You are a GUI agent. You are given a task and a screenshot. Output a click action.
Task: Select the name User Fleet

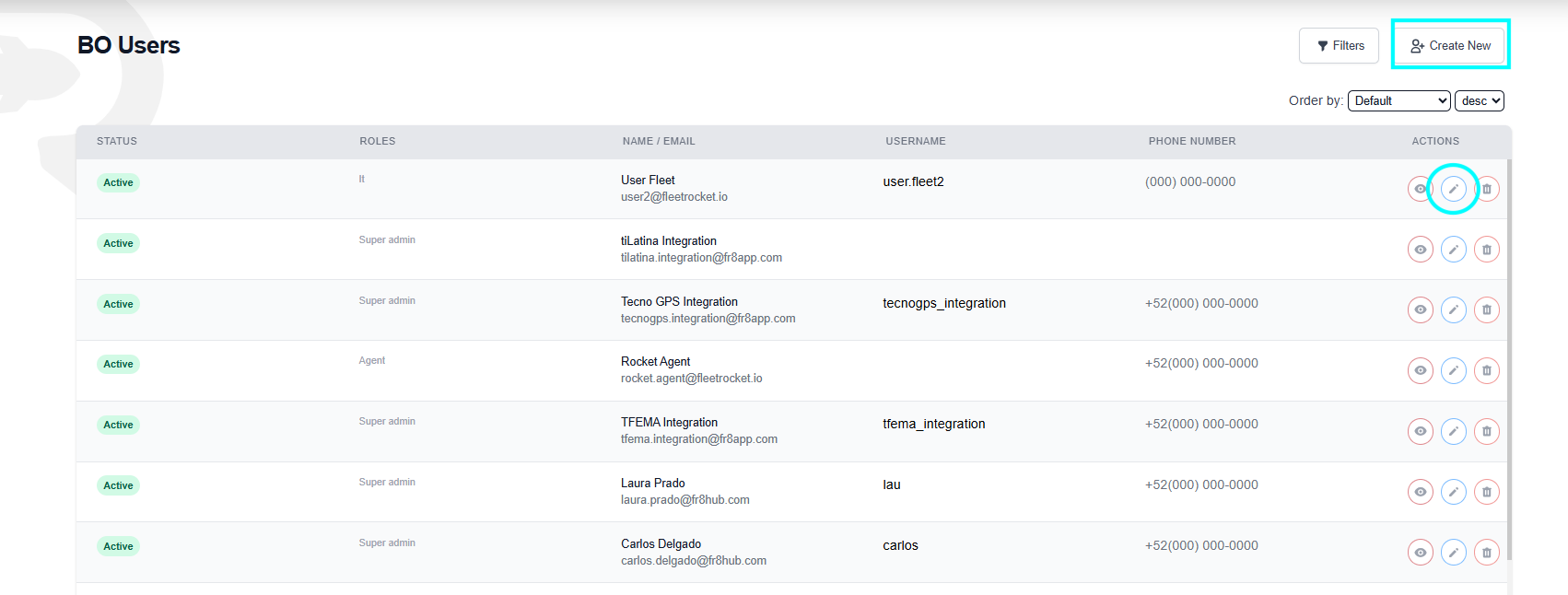coord(648,180)
